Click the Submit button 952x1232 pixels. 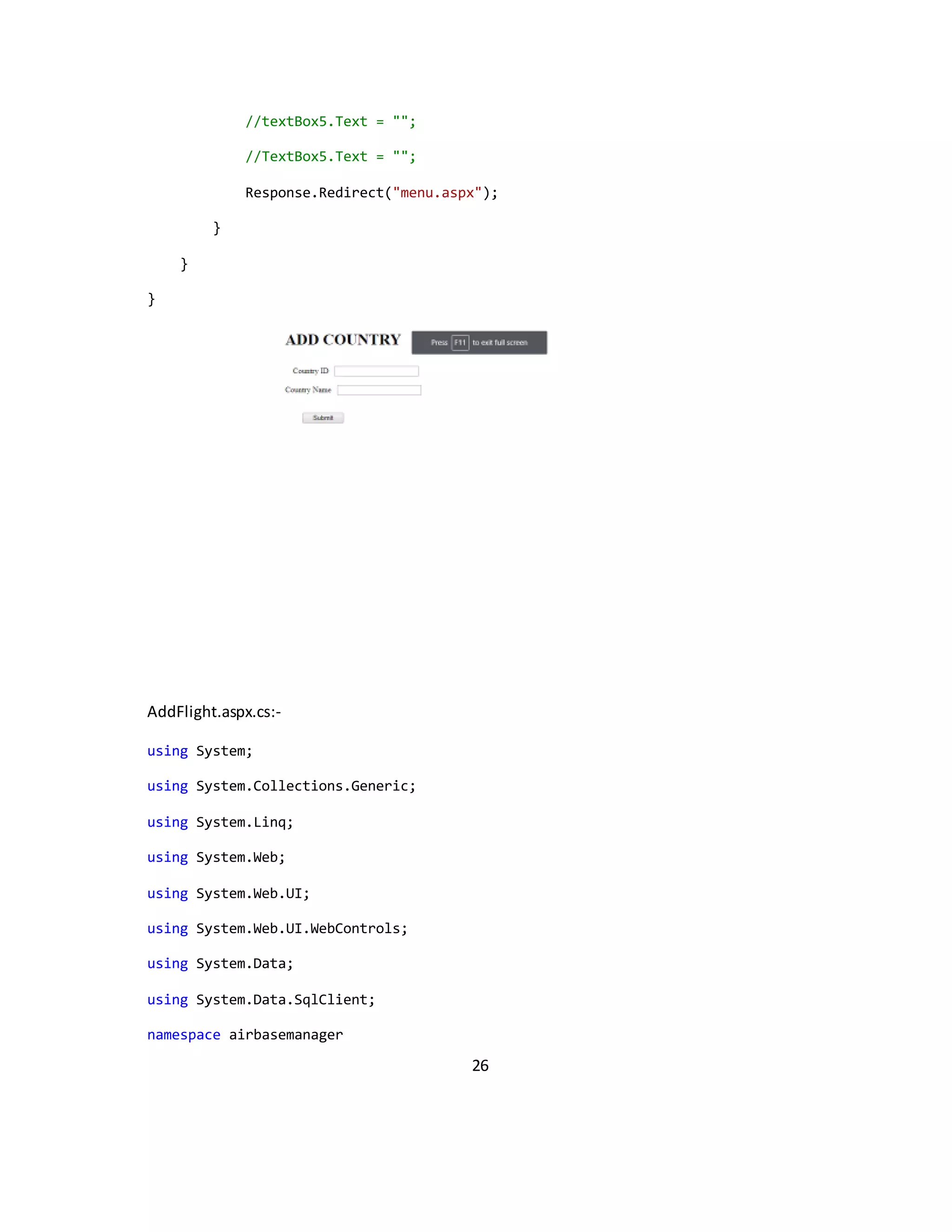point(323,417)
